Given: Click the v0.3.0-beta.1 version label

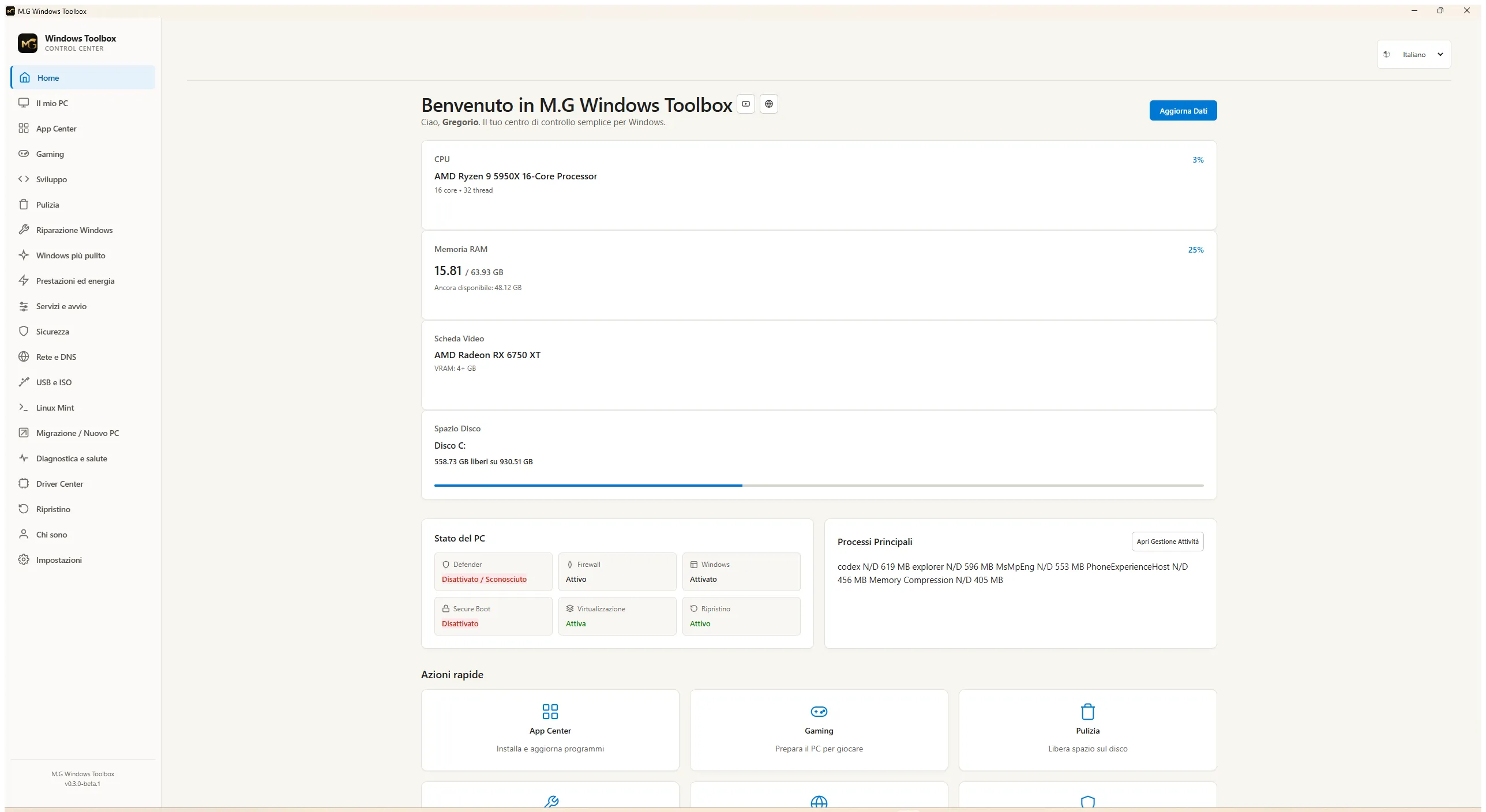Looking at the screenshot, I should click(82, 784).
